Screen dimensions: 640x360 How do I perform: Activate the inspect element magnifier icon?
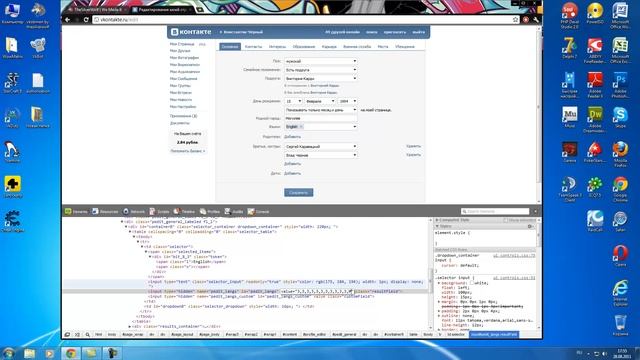(x=87, y=334)
